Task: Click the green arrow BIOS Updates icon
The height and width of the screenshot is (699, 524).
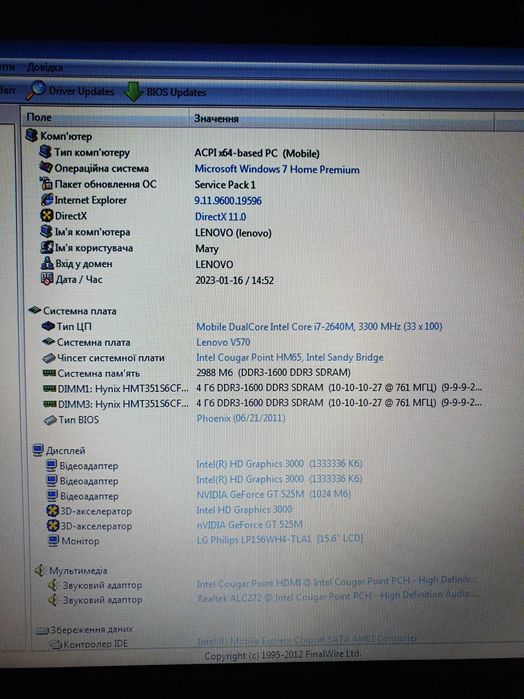Action: pos(133,91)
